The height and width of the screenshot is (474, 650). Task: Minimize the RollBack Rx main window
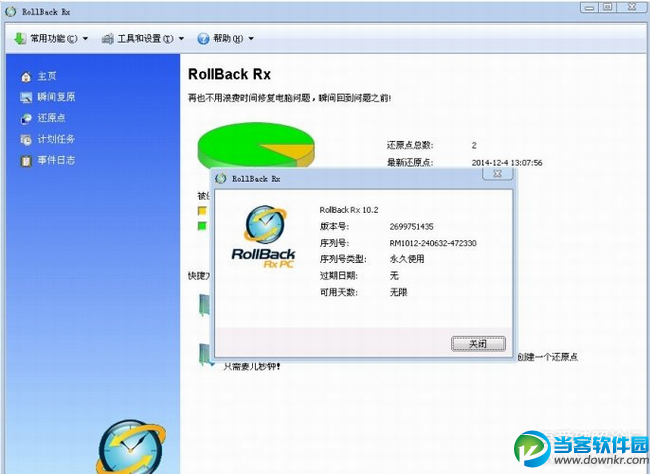click(x=589, y=7)
